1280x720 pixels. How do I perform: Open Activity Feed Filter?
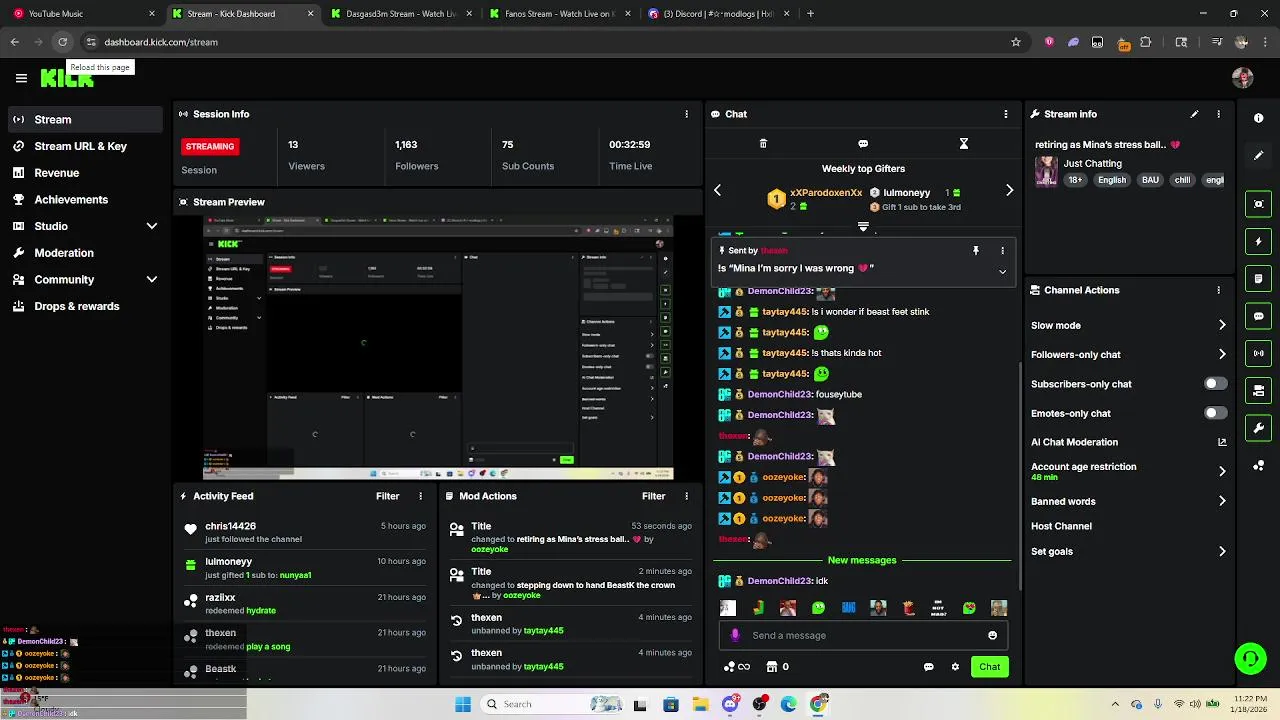(x=387, y=496)
